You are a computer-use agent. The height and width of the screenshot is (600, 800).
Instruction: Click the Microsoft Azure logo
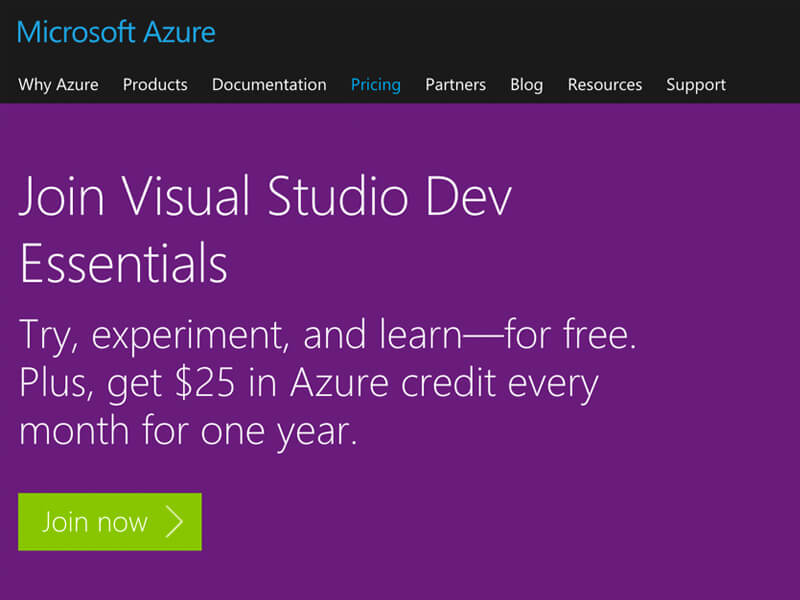pyautogui.click(x=116, y=32)
